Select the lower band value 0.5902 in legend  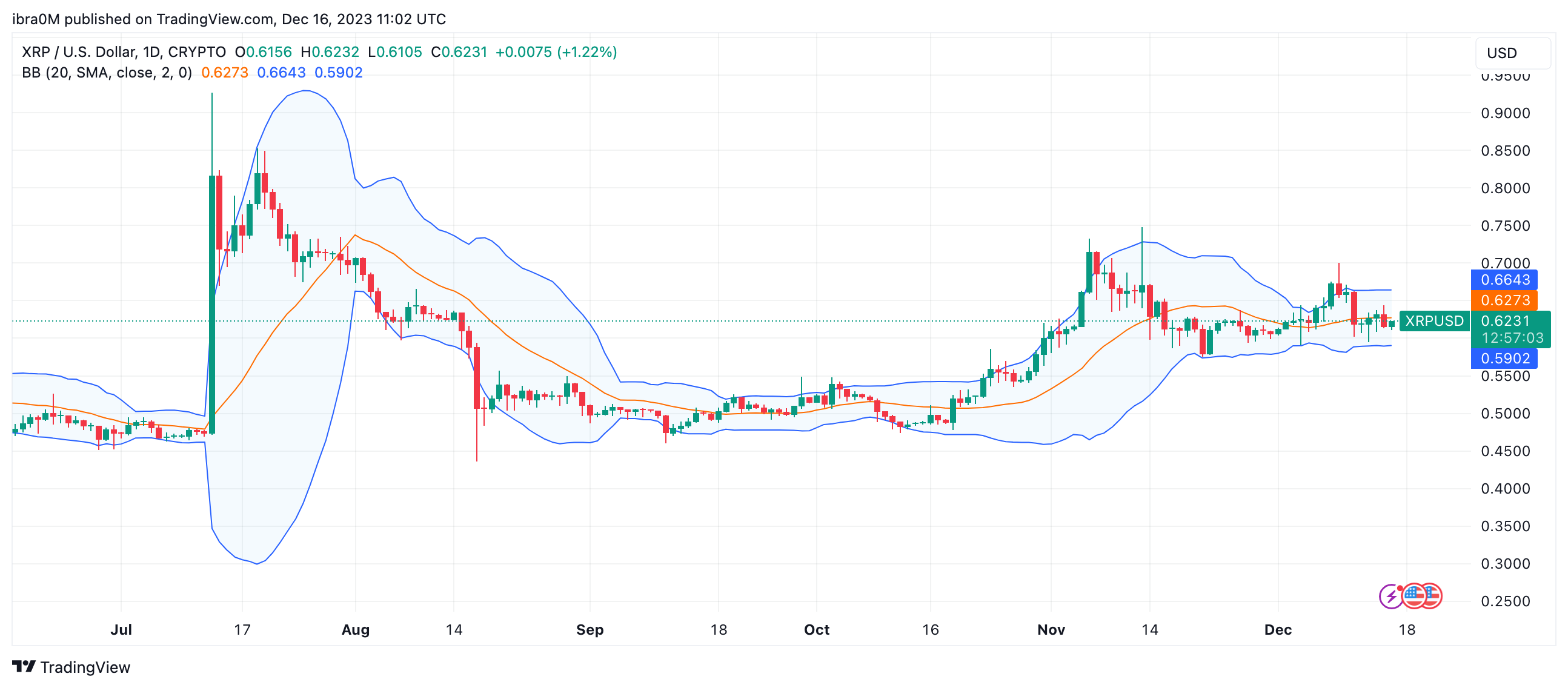(x=339, y=73)
